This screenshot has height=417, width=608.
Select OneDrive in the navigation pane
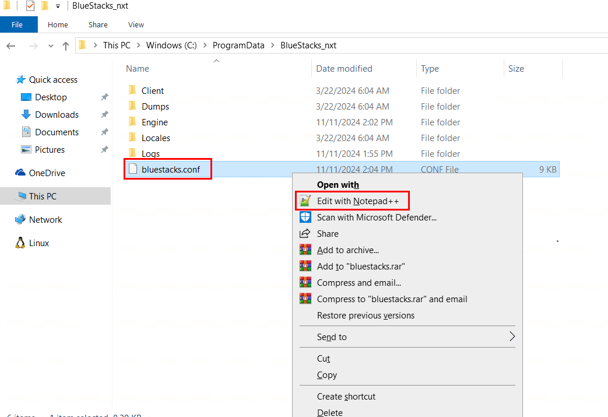click(x=40, y=173)
